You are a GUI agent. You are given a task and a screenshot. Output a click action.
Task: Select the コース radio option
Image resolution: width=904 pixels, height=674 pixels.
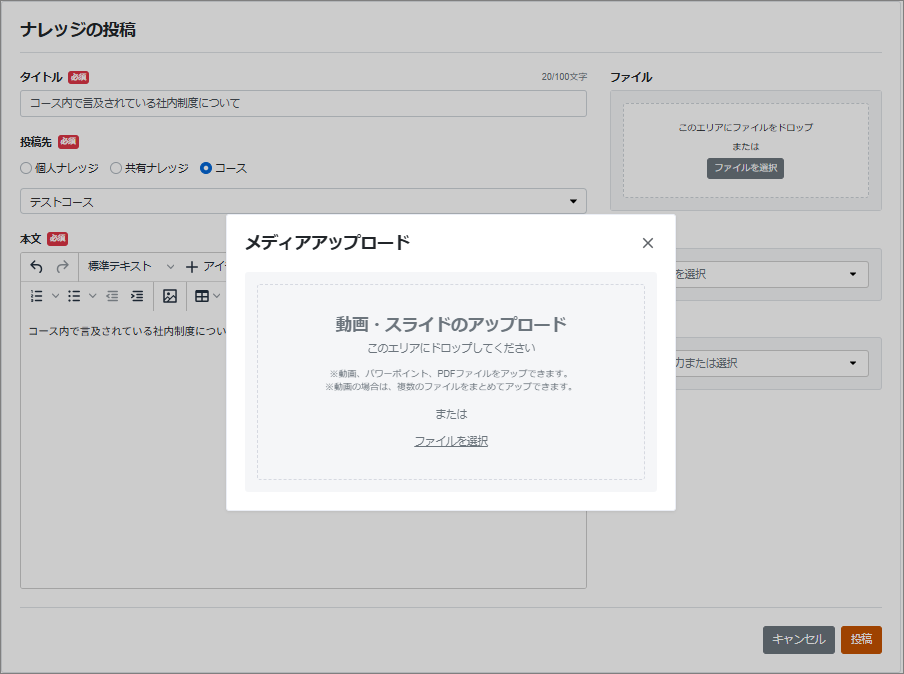tap(206, 168)
